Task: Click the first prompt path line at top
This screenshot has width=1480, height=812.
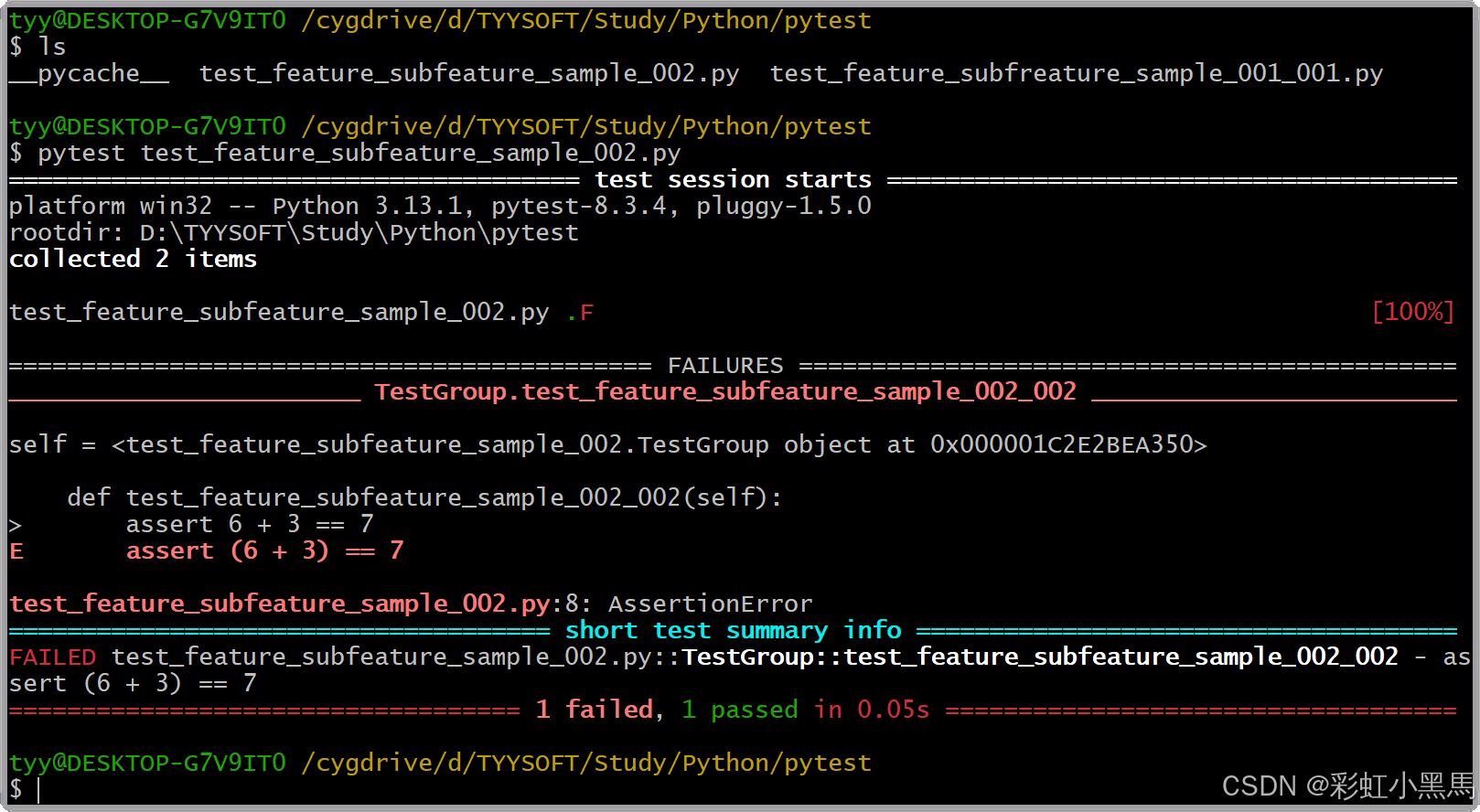Action: coord(440,20)
